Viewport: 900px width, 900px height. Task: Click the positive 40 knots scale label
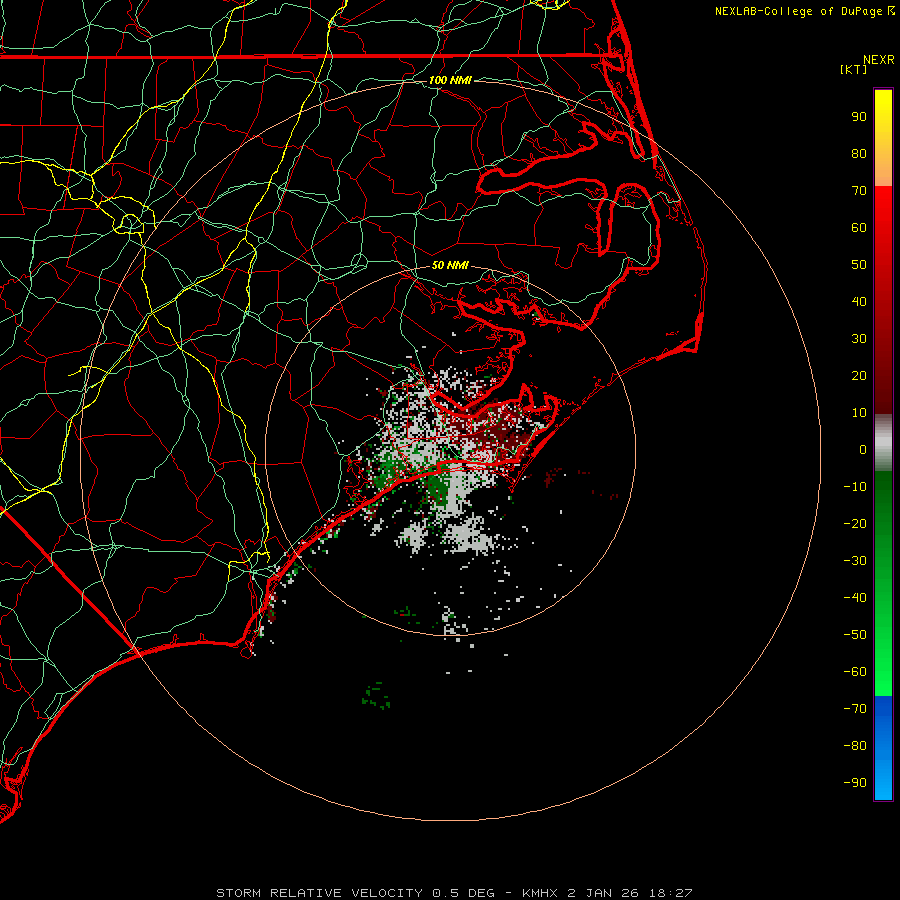click(x=859, y=302)
